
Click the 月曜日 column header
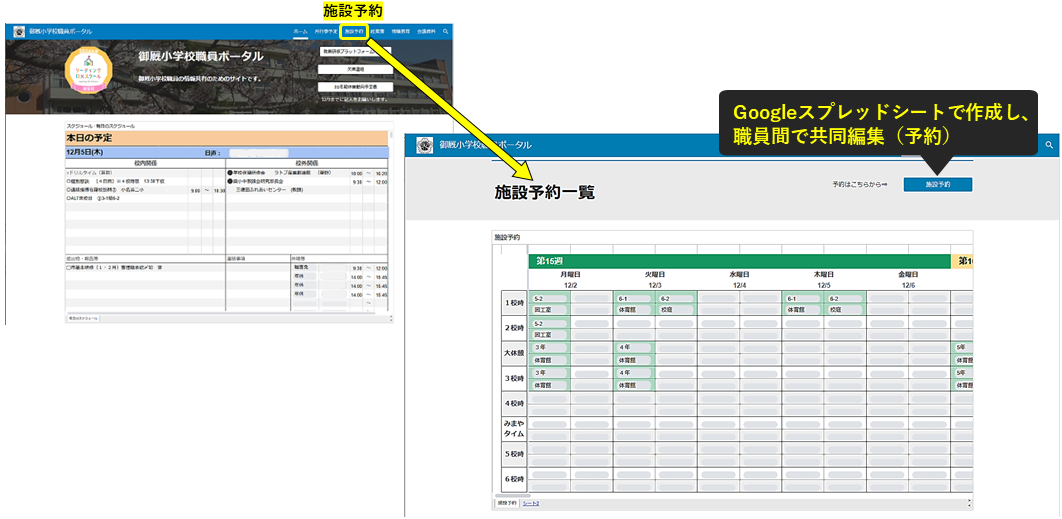[570, 275]
